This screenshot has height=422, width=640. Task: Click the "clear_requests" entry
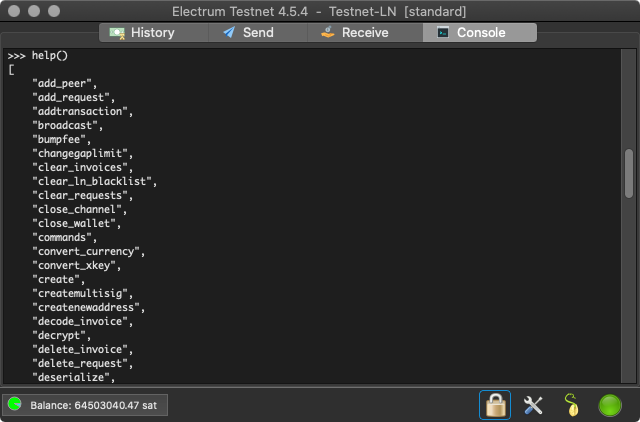coord(82,196)
